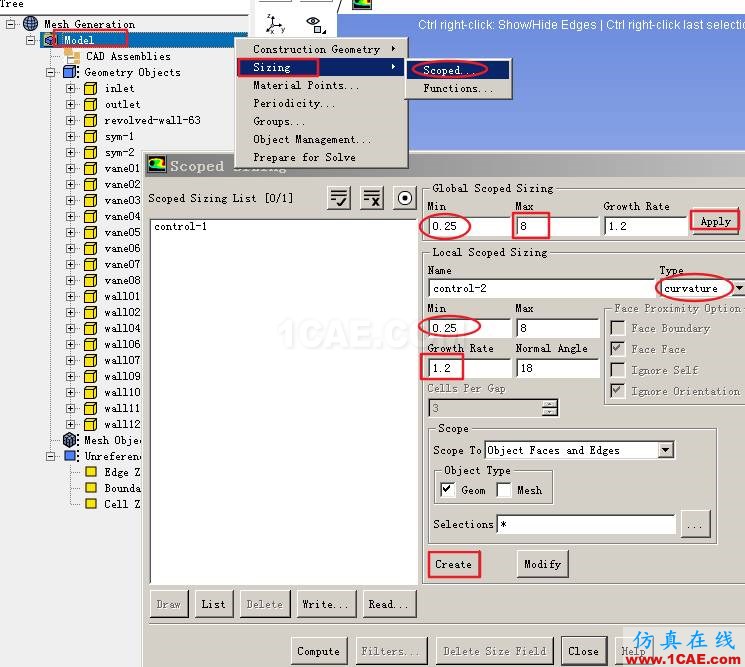Click the Read... button
This screenshot has height=667, width=745.
click(x=389, y=604)
